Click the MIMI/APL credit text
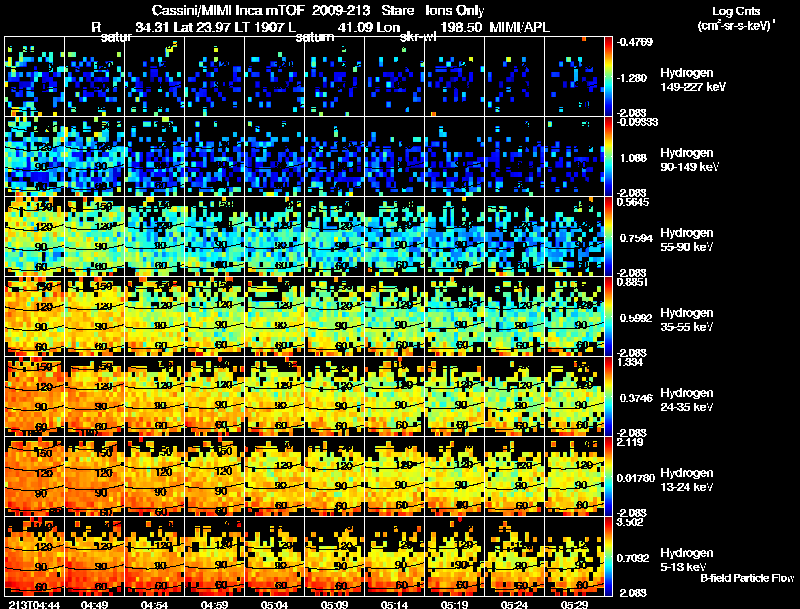This screenshot has width=800, height=609. (519, 28)
